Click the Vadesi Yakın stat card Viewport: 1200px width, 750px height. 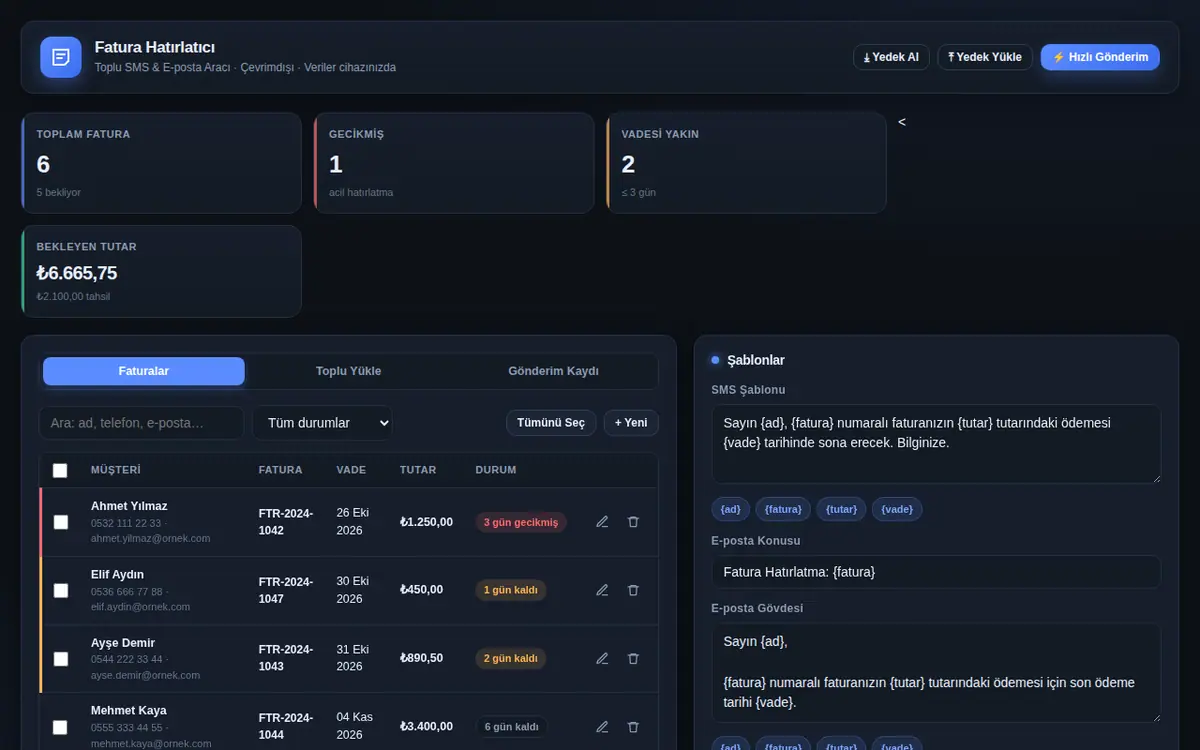click(746, 163)
